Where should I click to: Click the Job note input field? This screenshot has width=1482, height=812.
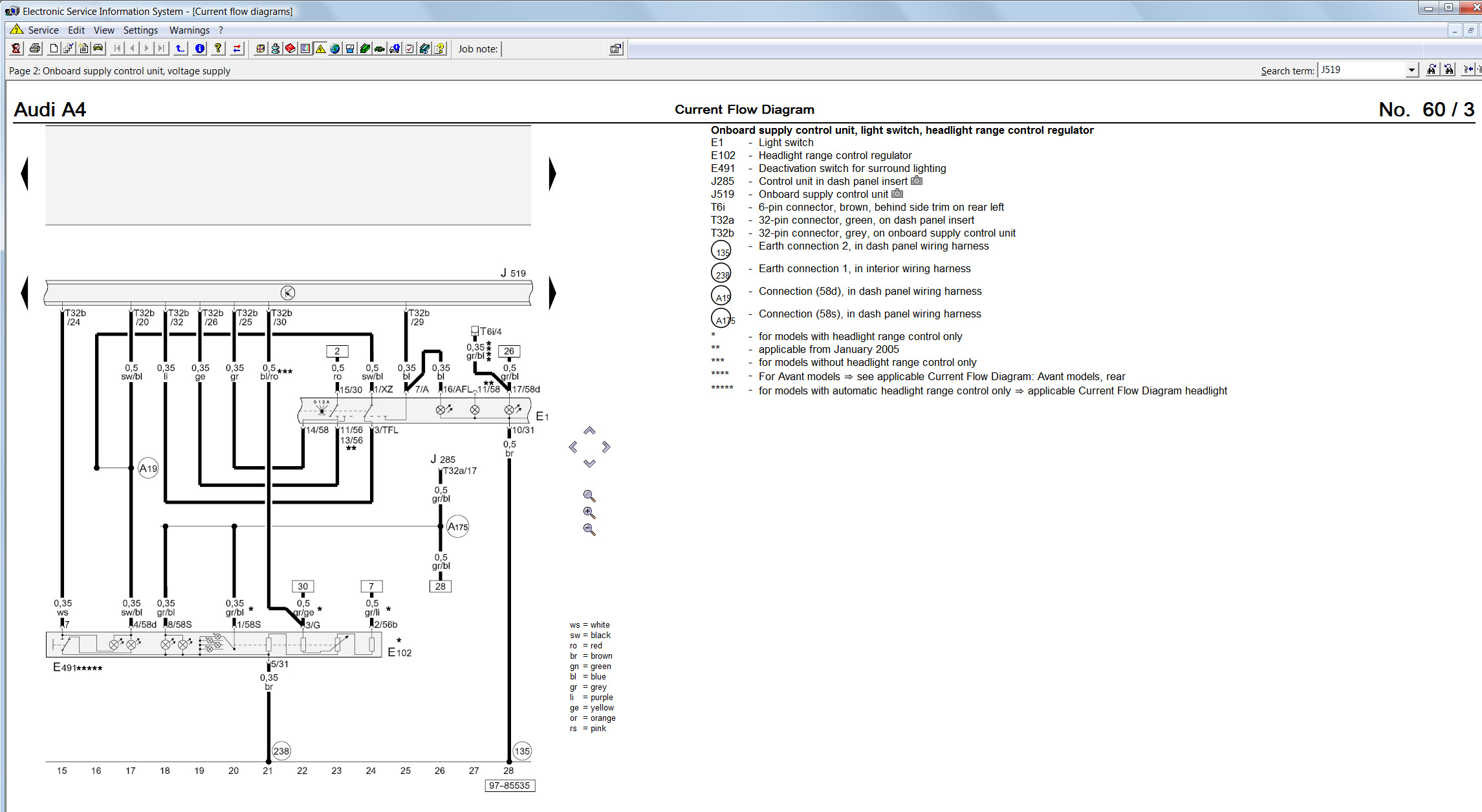click(x=553, y=49)
